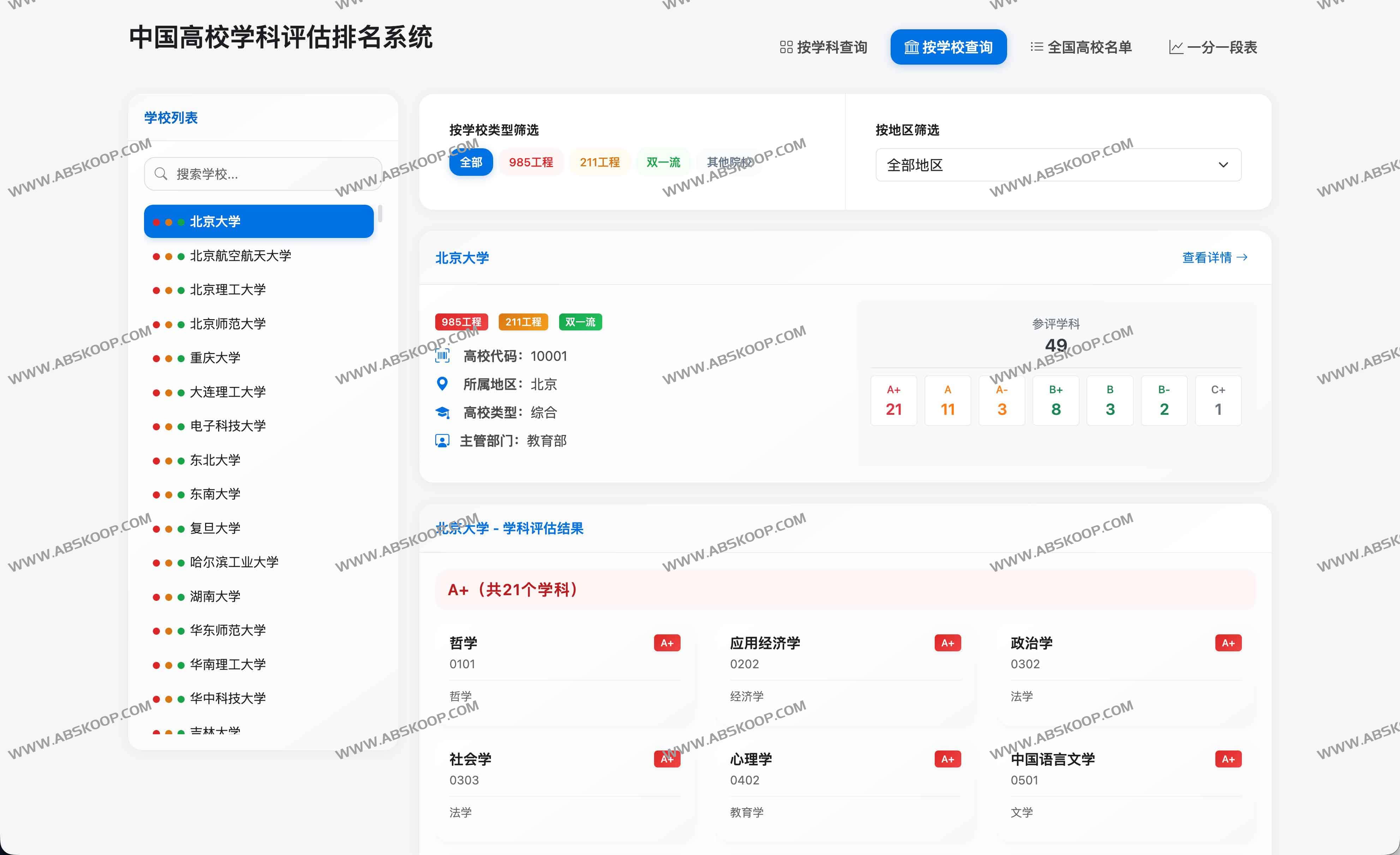Expand region list via chevron arrow
The height and width of the screenshot is (855, 1400).
coord(1223,165)
